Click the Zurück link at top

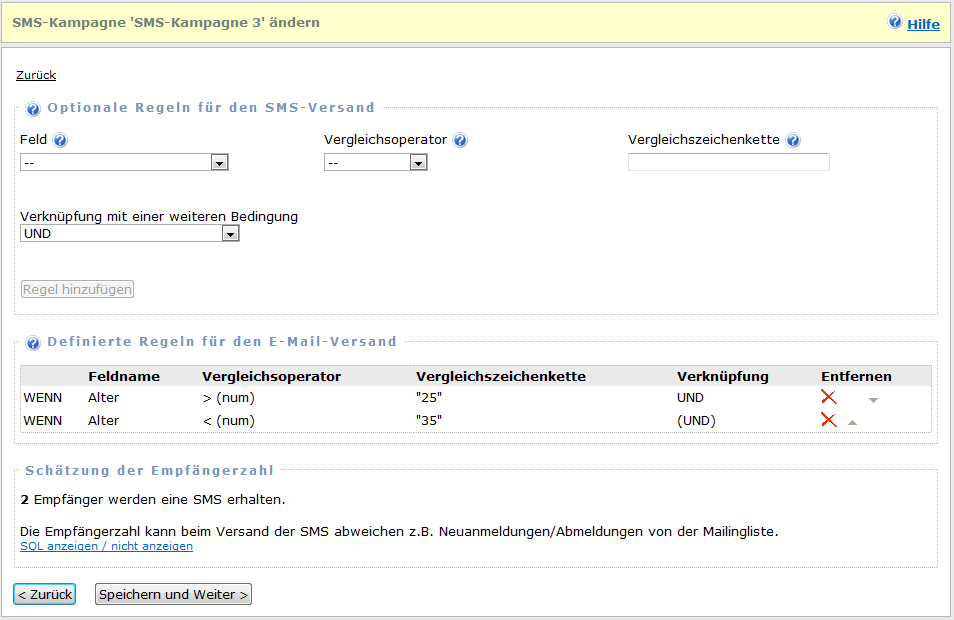coord(36,75)
